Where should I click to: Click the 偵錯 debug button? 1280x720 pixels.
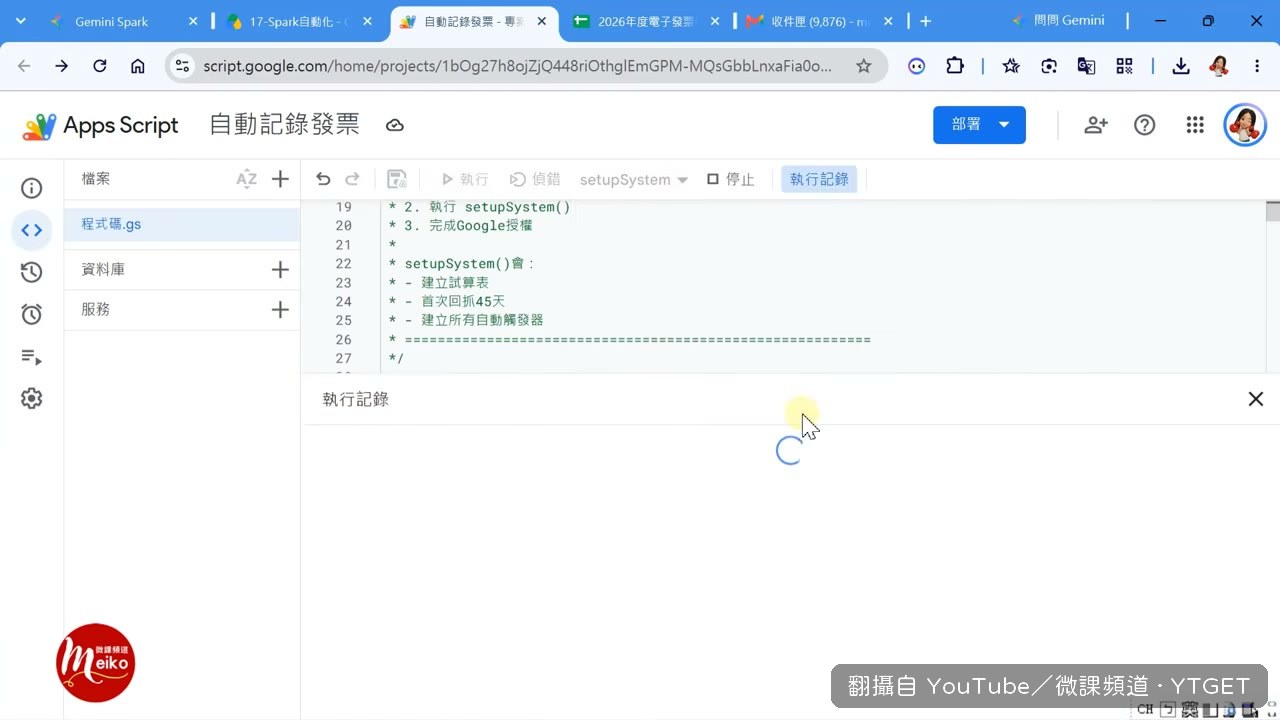coord(535,179)
